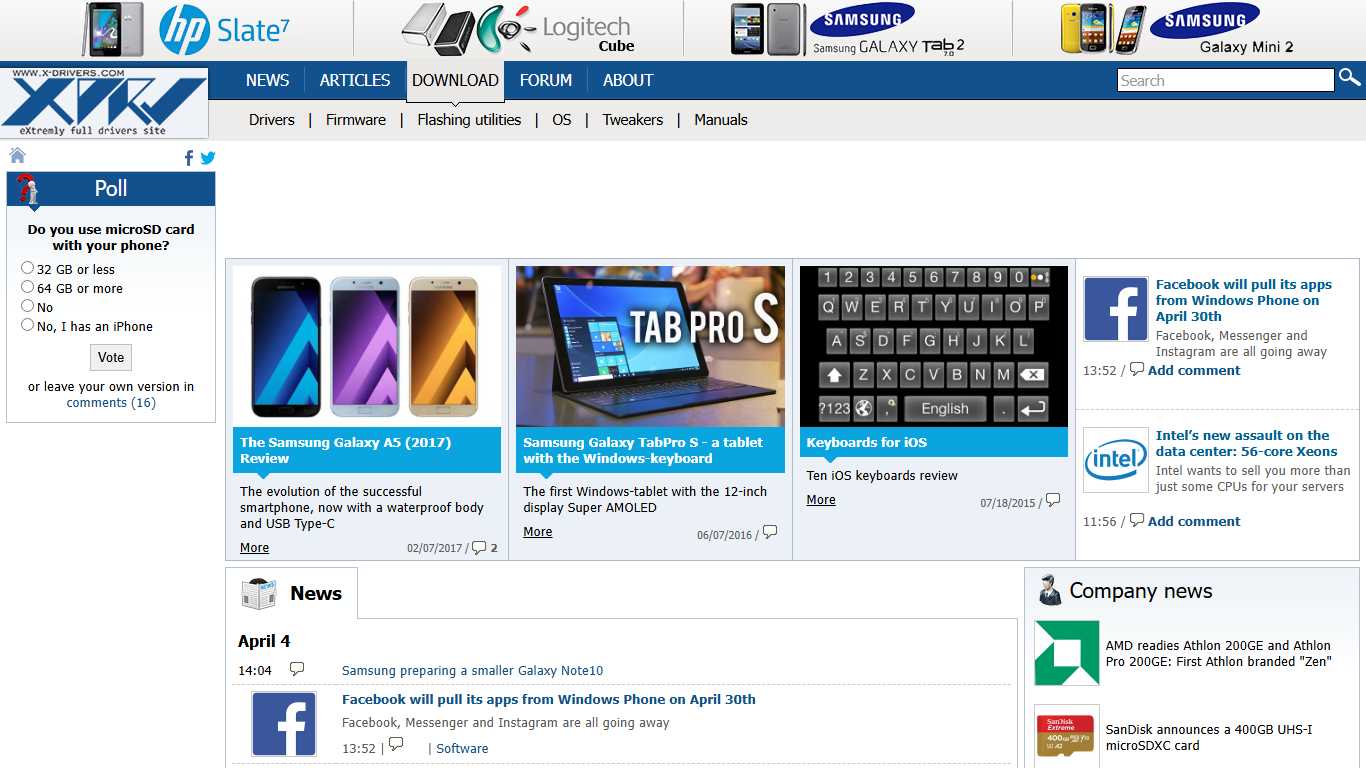Click the newspaper icon by News heading
This screenshot has height=768, width=1366.
[x=258, y=593]
